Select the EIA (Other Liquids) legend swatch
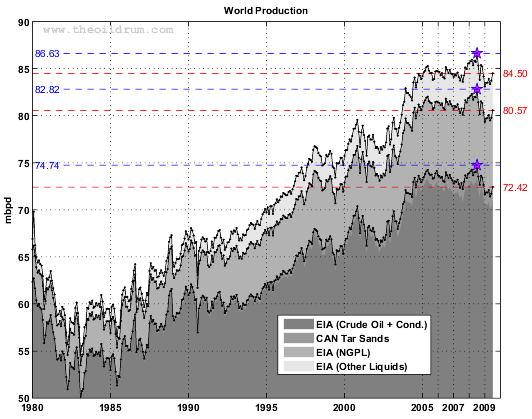 coord(299,366)
